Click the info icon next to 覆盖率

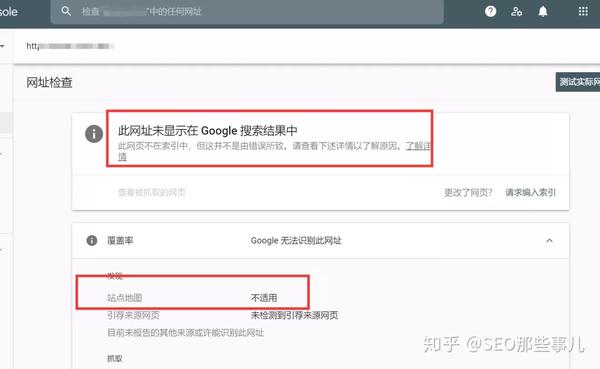click(x=92, y=240)
